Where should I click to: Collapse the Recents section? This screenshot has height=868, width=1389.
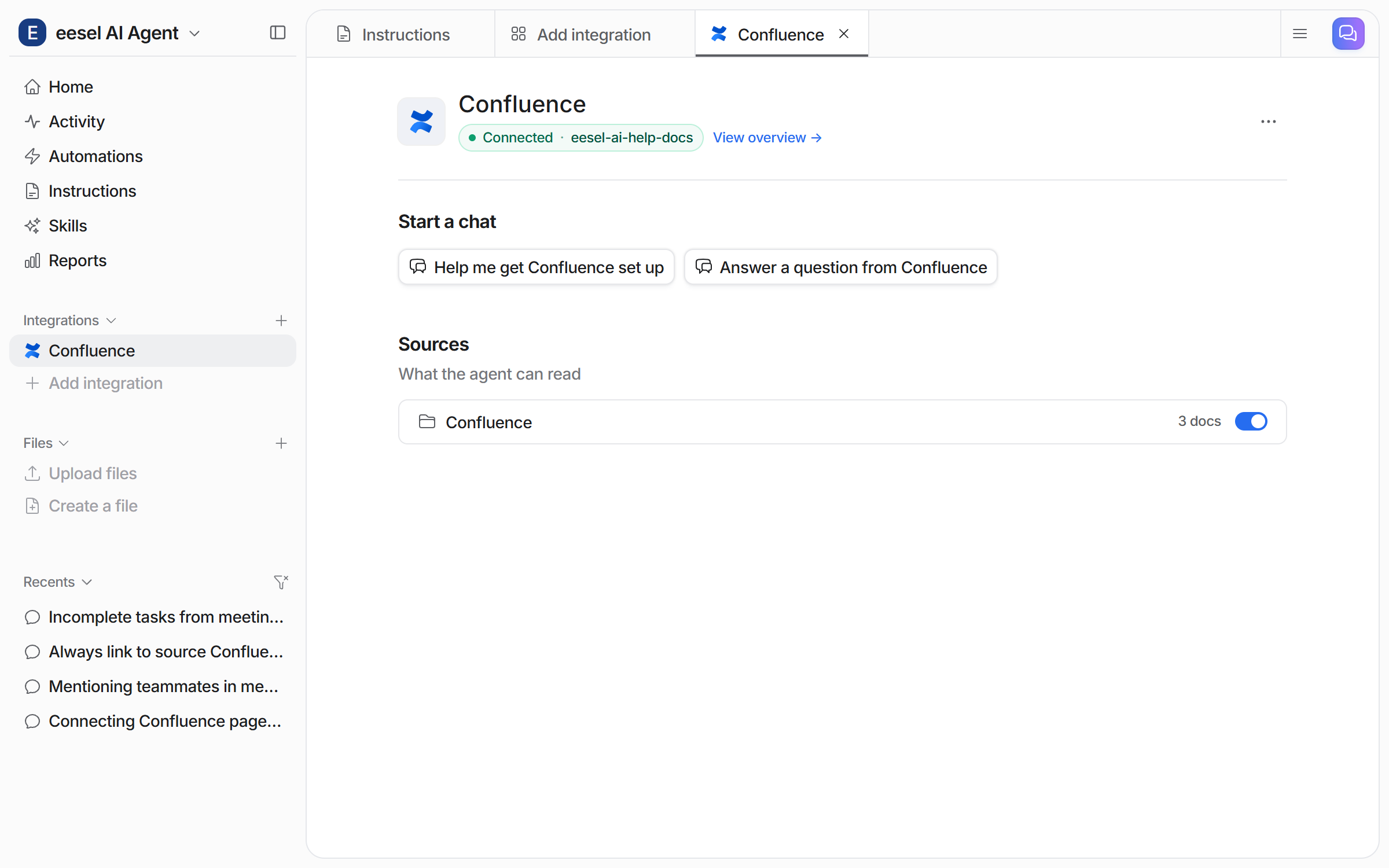coord(58,582)
